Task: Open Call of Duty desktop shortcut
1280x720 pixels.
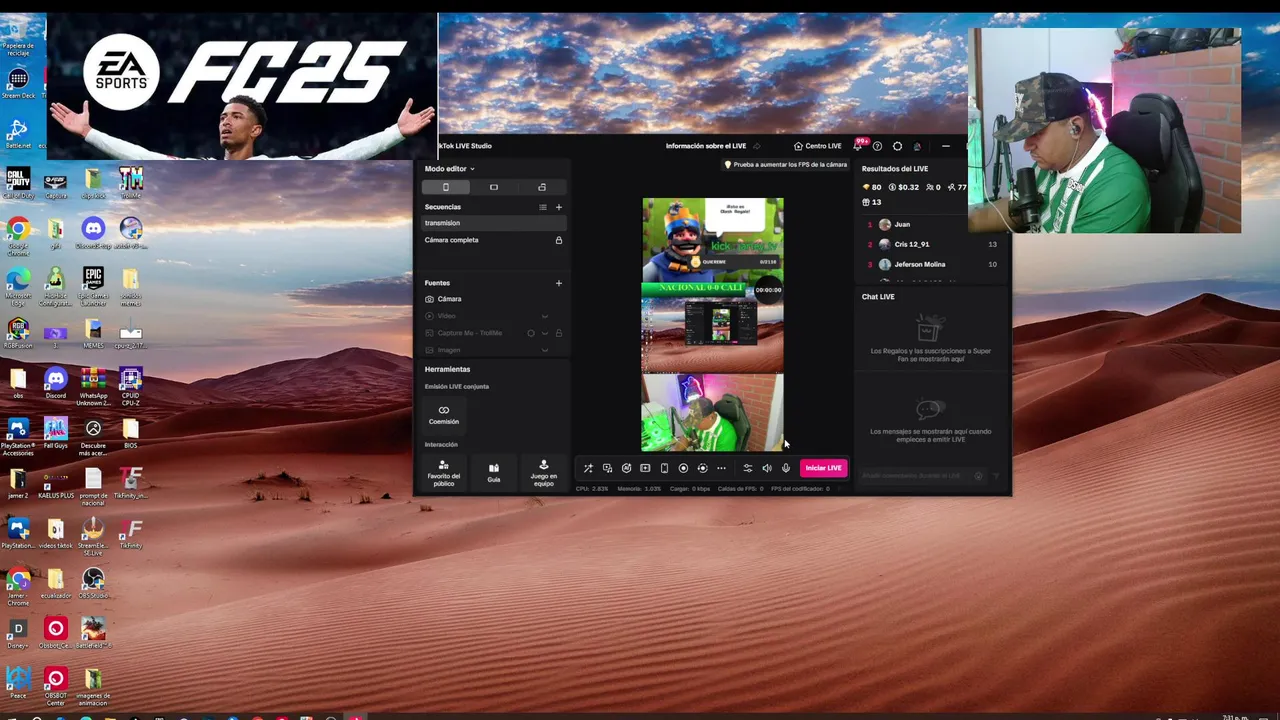Action: (x=18, y=182)
